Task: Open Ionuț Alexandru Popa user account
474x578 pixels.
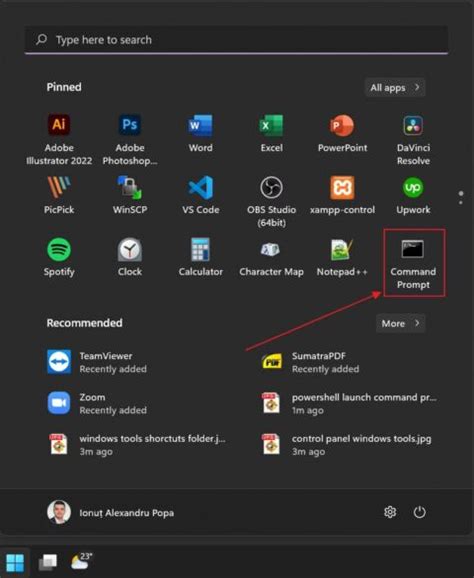Action: click(x=111, y=512)
